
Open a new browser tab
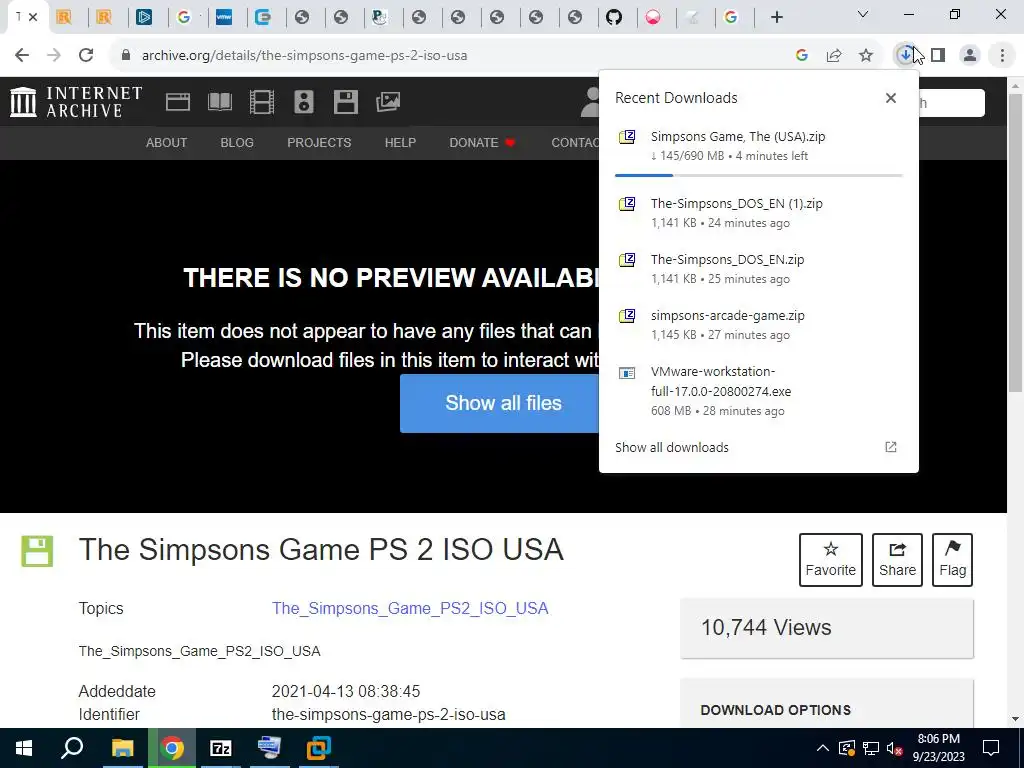(776, 17)
